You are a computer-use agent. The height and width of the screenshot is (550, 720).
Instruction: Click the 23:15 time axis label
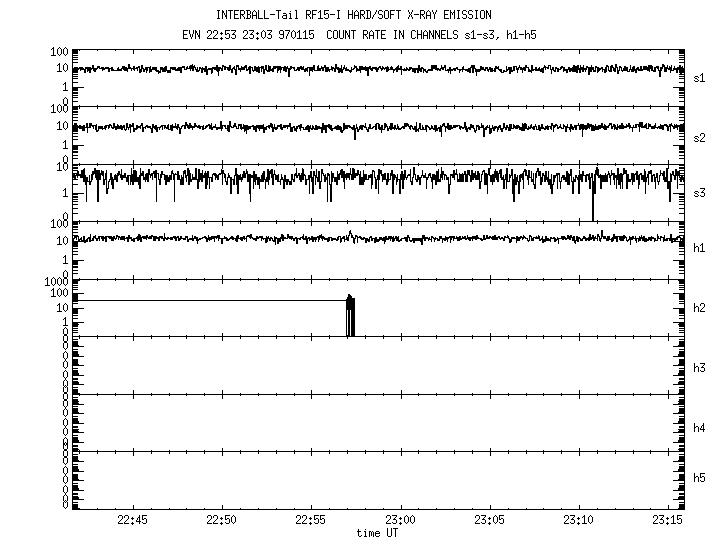[666, 521]
